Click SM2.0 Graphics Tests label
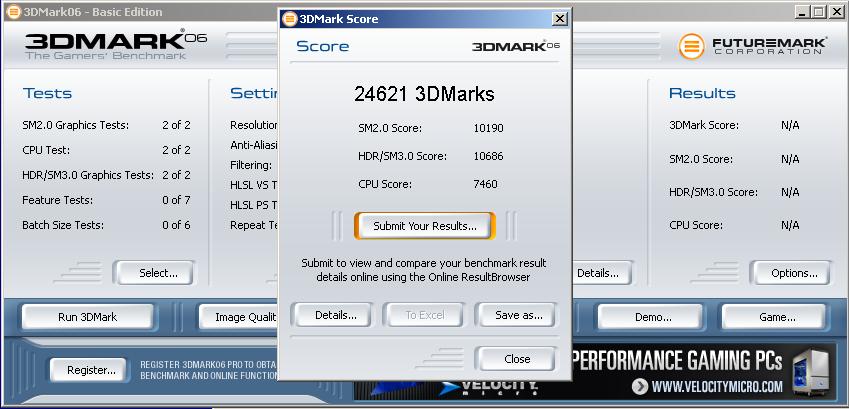Viewport: 849px width, 409px height. click(x=76, y=126)
